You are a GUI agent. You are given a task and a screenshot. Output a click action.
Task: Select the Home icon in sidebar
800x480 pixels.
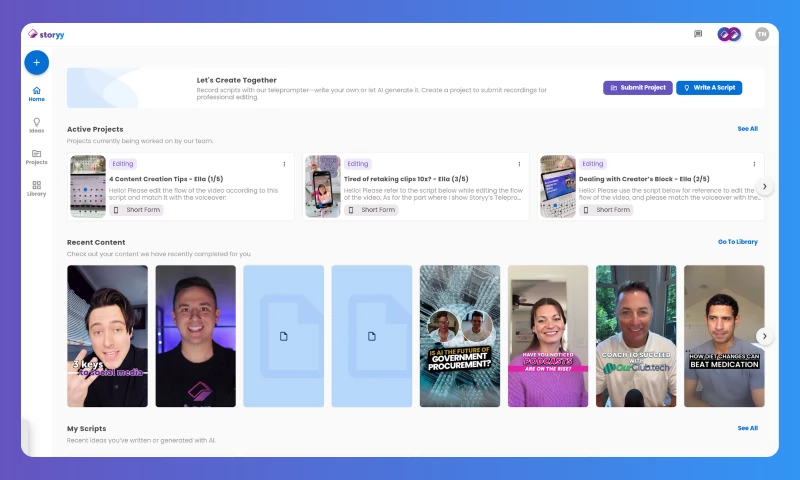tap(37, 94)
